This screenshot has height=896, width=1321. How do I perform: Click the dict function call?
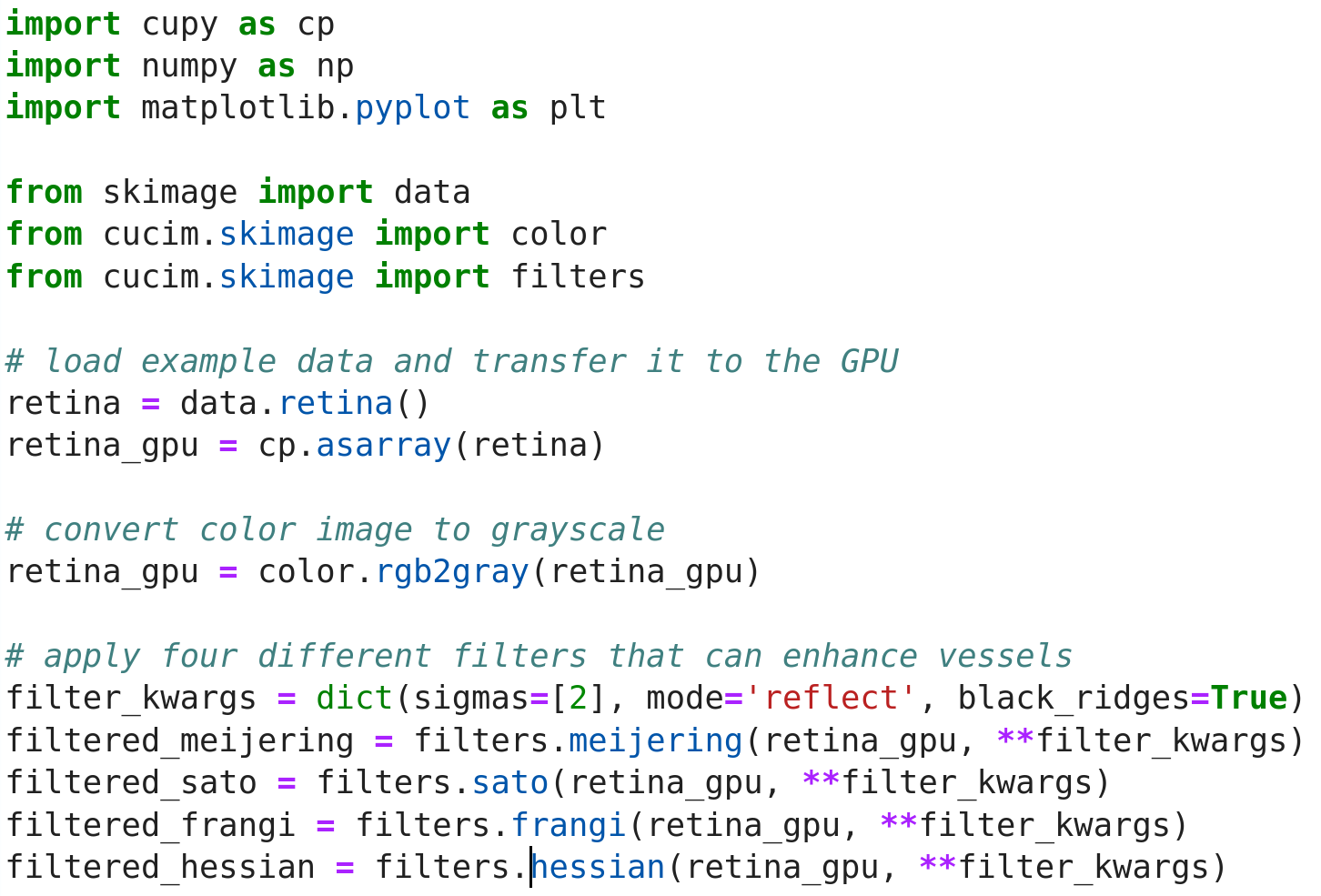[x=354, y=697]
